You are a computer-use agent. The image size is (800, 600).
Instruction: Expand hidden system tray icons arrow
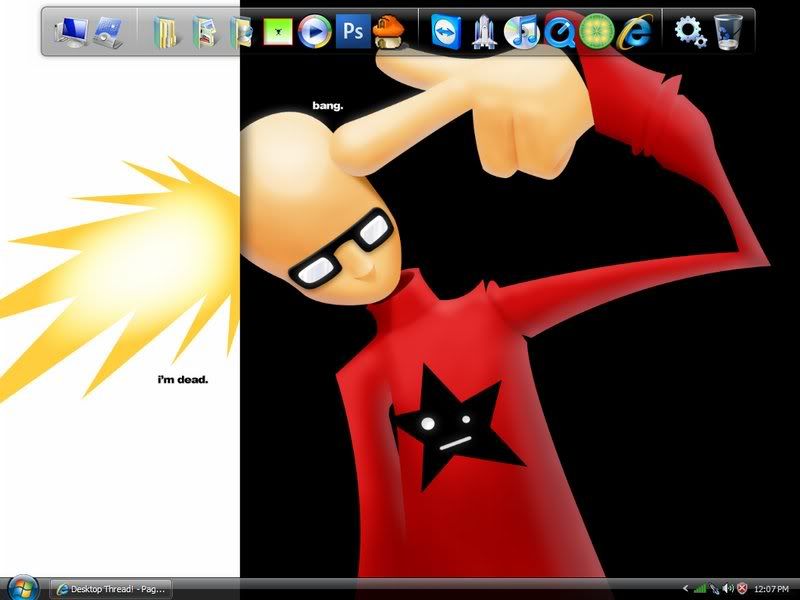[685, 589]
